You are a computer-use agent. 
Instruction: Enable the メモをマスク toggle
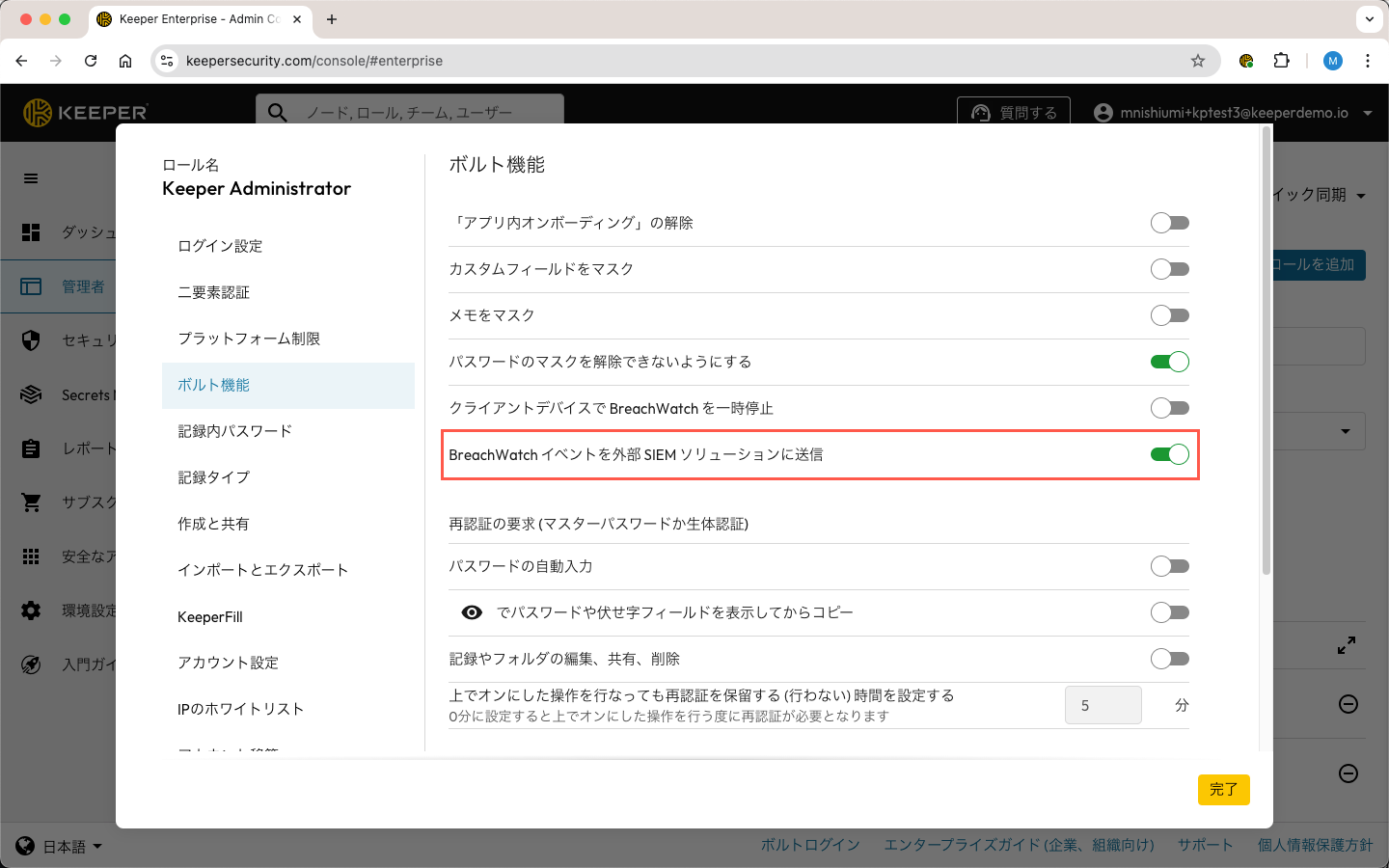(1169, 315)
